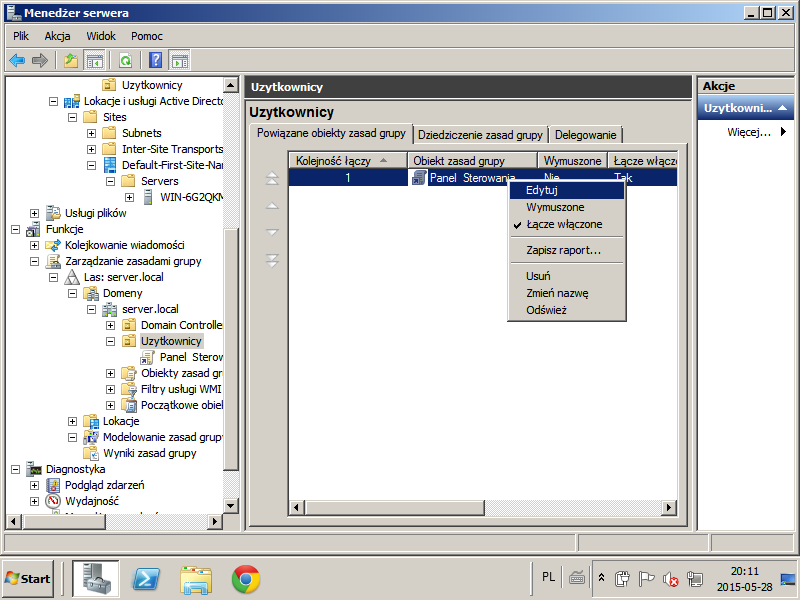Click the Usługi plików icon

tap(53, 213)
